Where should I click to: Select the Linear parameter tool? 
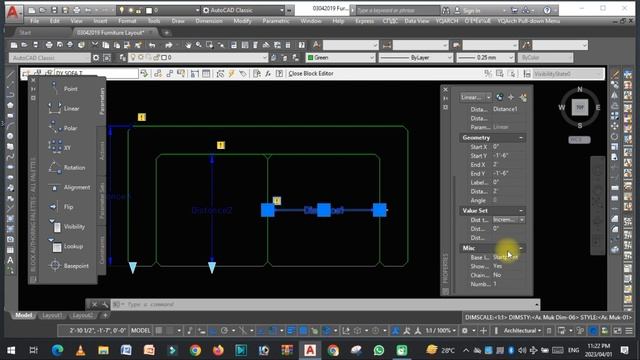point(64,108)
